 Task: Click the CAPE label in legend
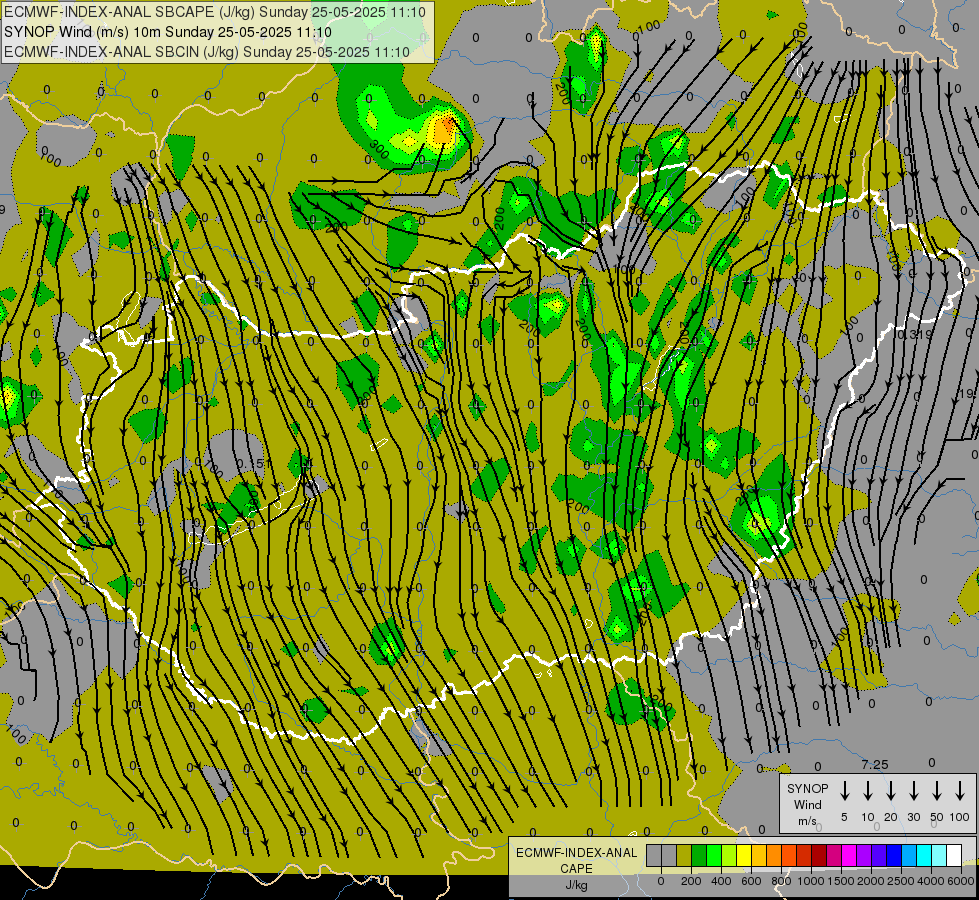click(576, 869)
